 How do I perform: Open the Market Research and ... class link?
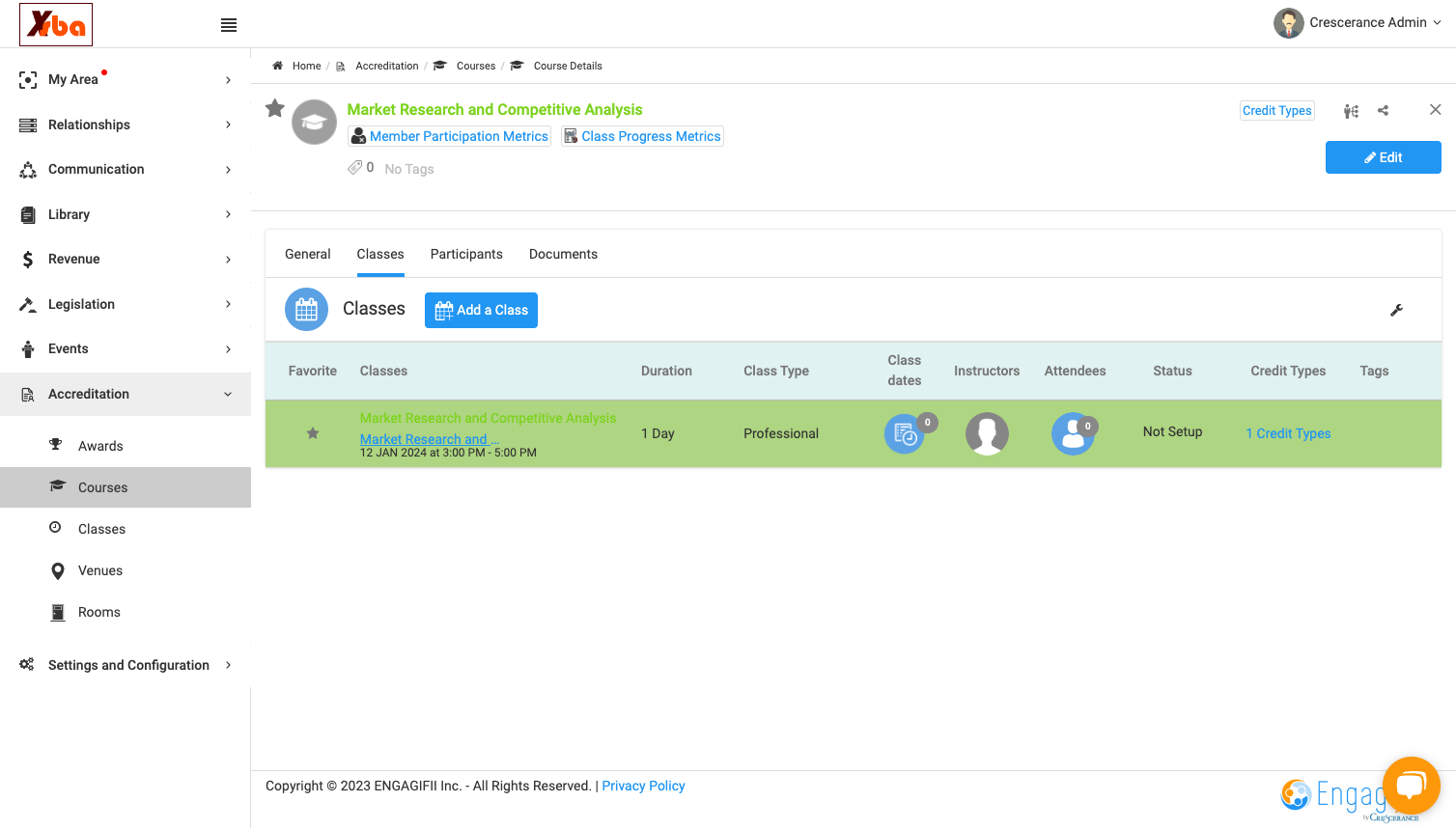[x=430, y=439]
